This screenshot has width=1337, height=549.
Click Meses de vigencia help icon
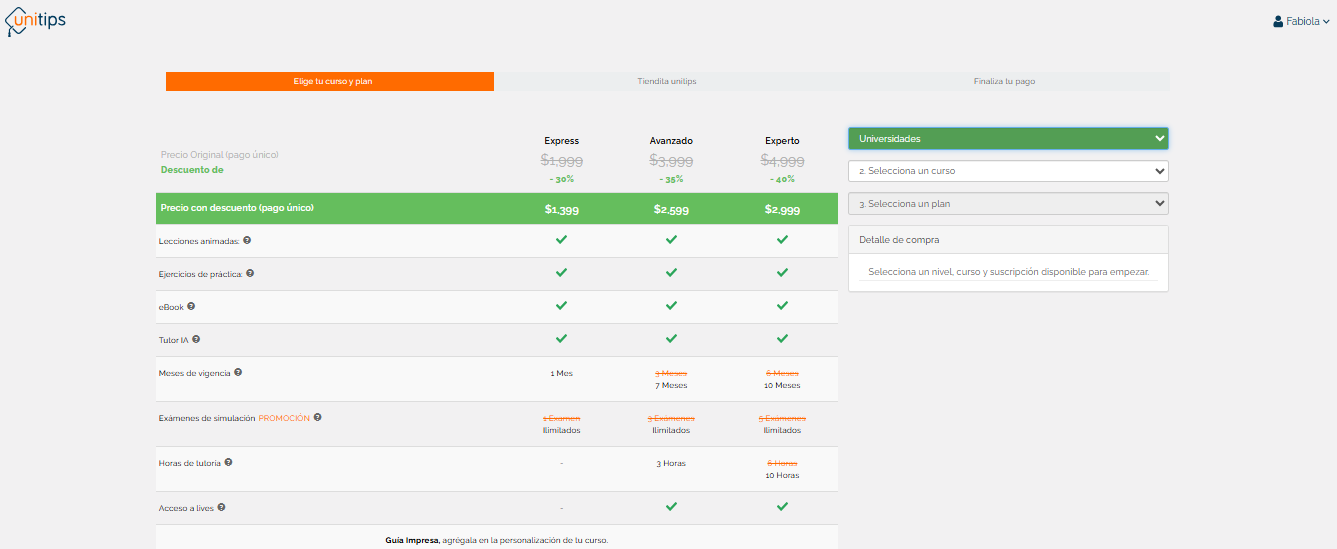[238, 372]
